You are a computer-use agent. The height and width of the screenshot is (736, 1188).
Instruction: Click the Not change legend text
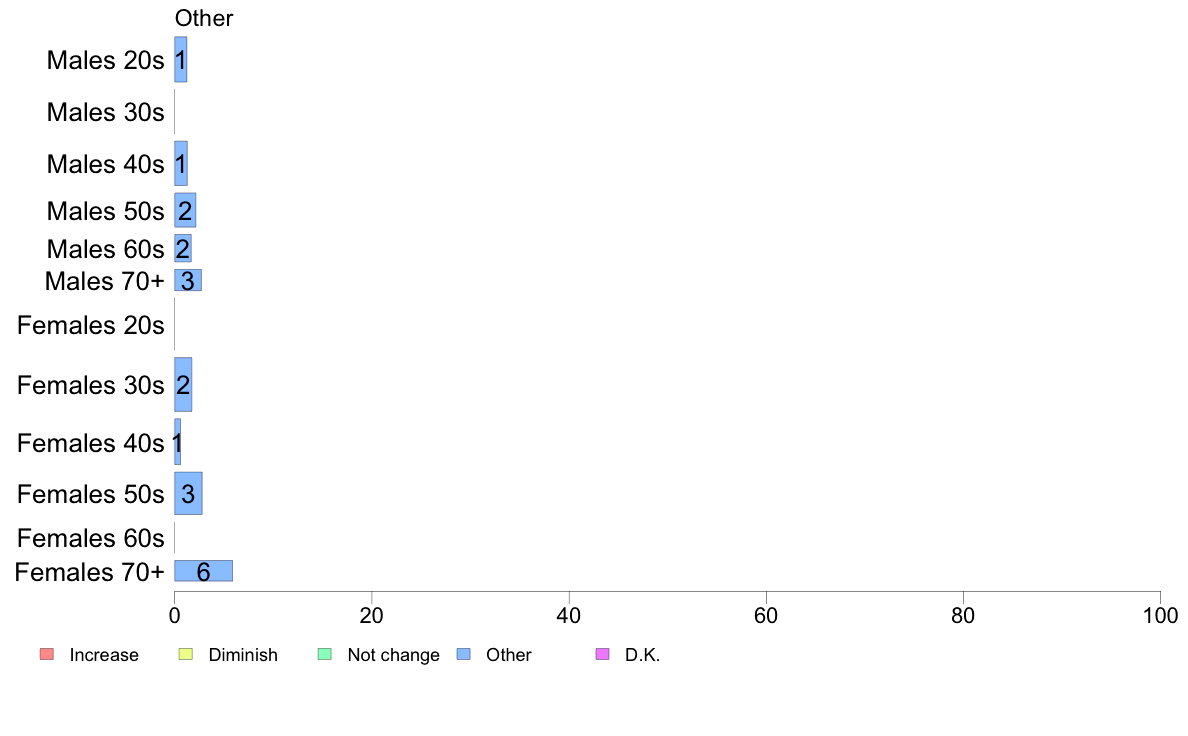[393, 655]
